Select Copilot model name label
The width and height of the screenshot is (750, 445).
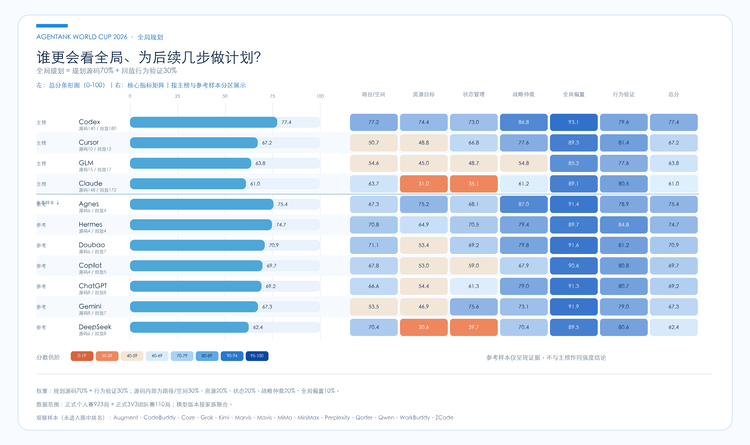pos(90,266)
